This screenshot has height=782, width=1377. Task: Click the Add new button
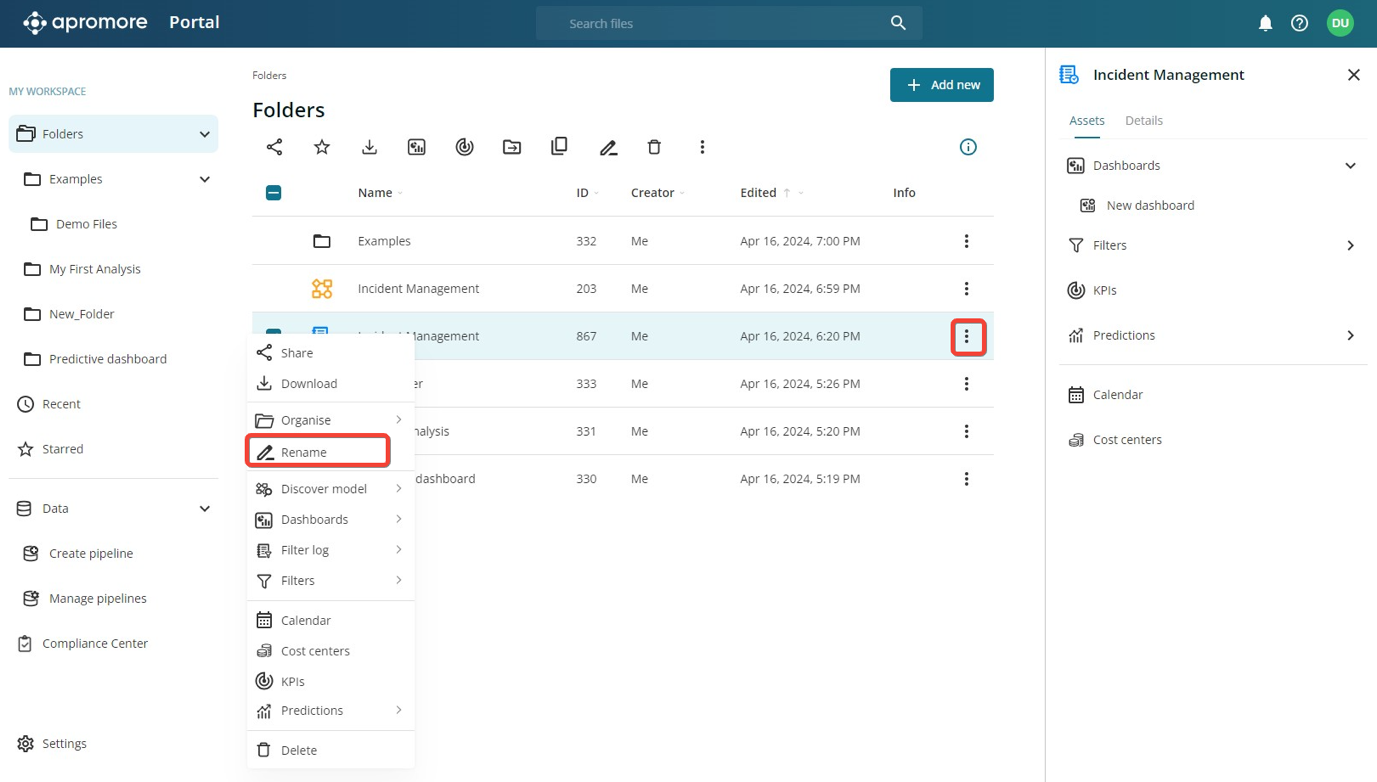941,85
